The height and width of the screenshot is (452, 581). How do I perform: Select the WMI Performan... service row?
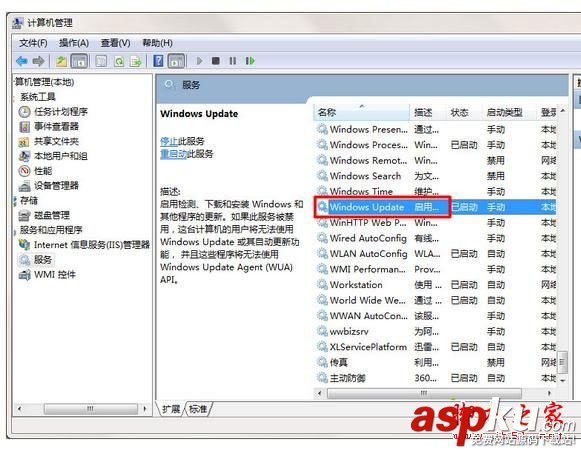coord(436,269)
